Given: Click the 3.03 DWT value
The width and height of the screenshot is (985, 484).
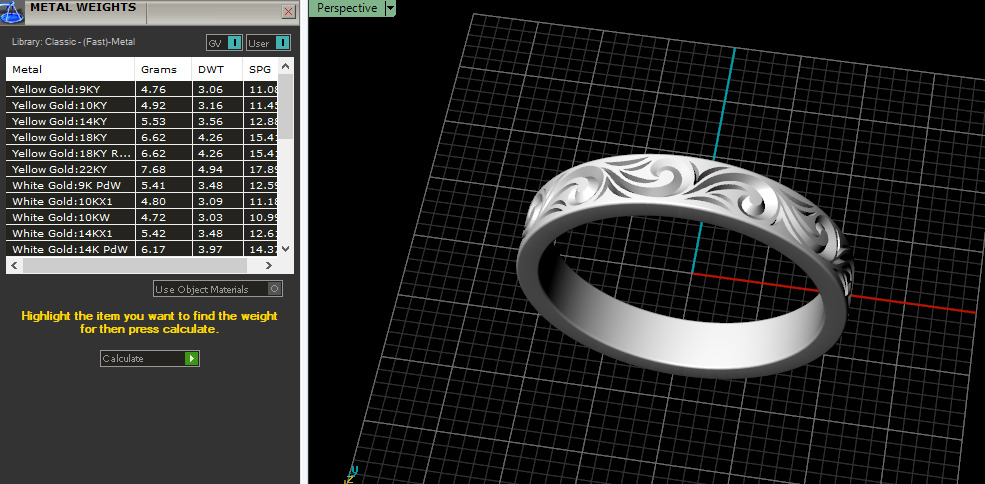Looking at the screenshot, I should coord(210,217).
